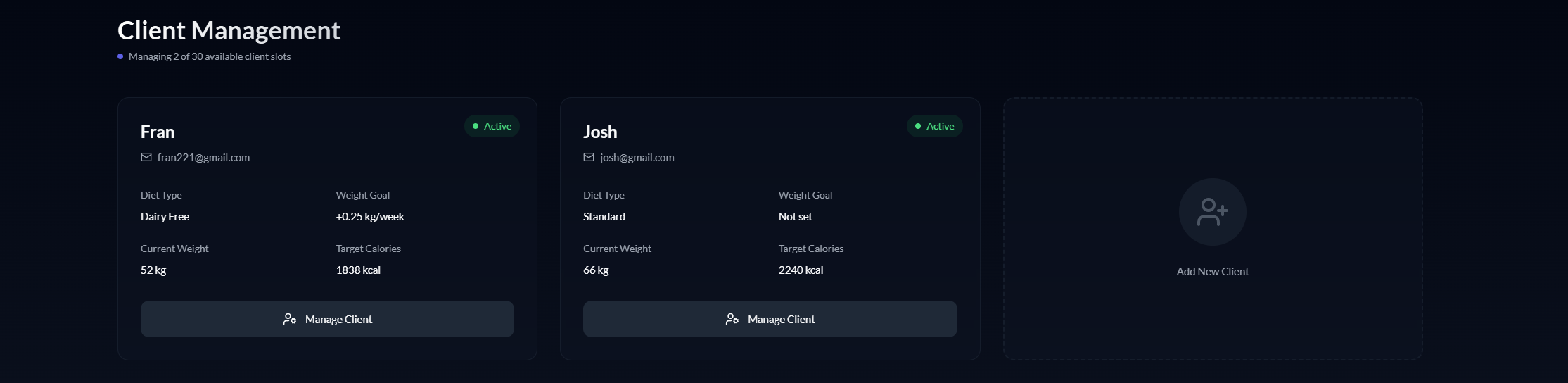Click Josh's 66 kg current weight value

(596, 270)
